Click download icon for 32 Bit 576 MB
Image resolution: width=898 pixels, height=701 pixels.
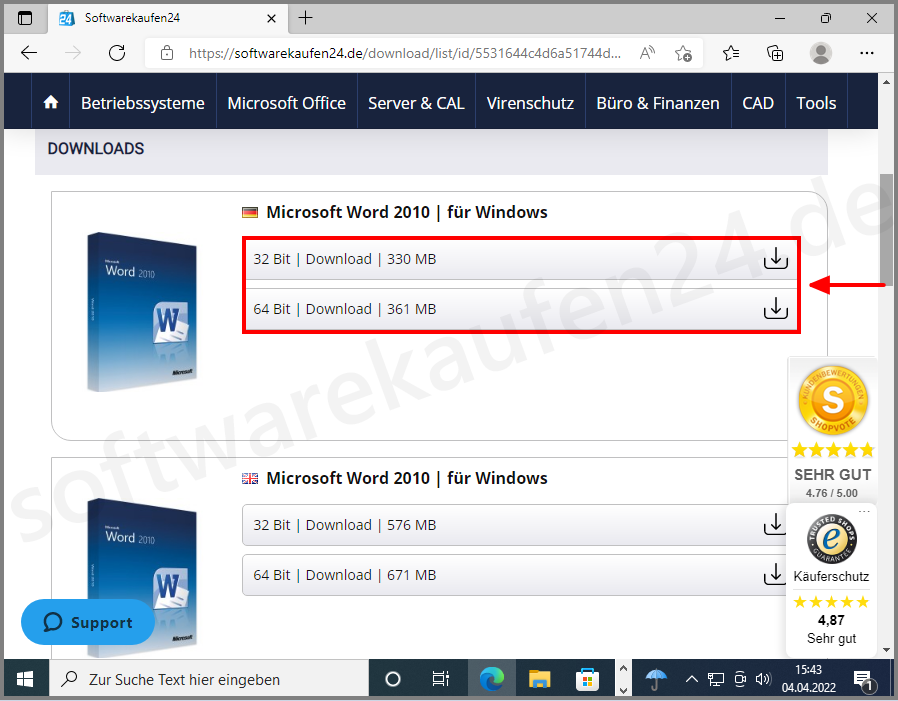click(774, 524)
